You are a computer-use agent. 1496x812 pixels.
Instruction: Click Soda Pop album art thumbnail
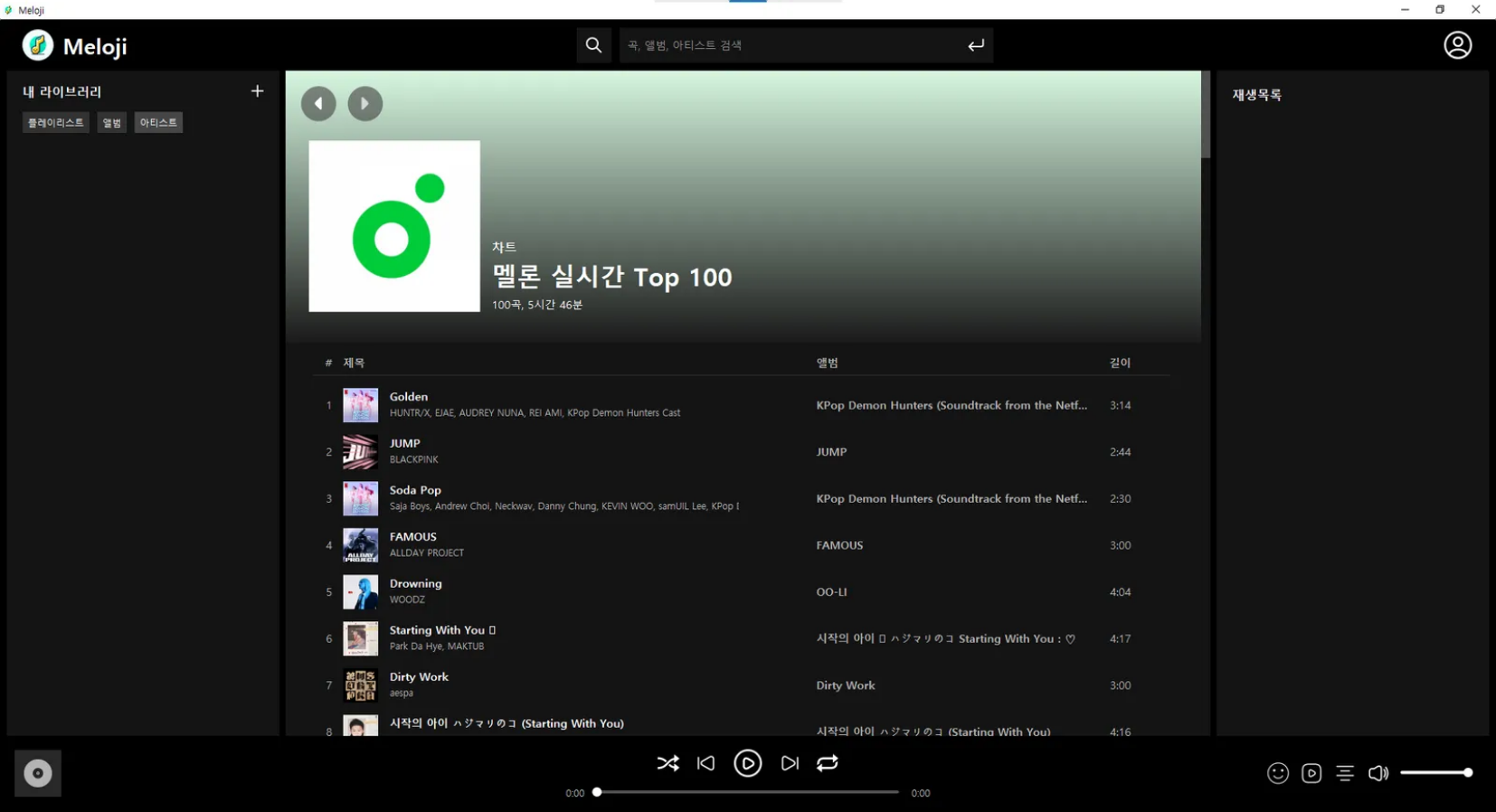pyautogui.click(x=360, y=498)
